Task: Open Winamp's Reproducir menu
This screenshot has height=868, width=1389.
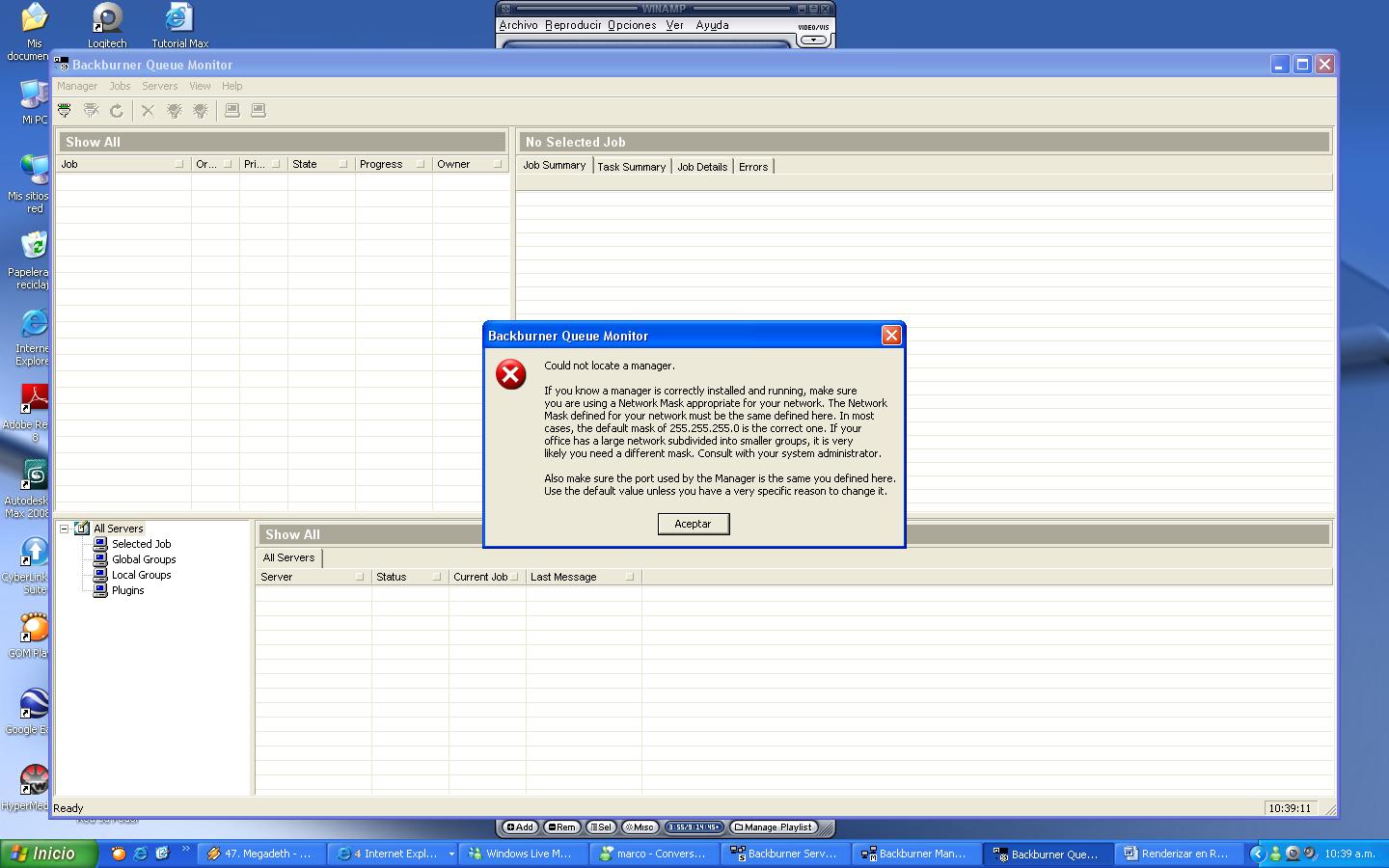Action: pos(573,25)
